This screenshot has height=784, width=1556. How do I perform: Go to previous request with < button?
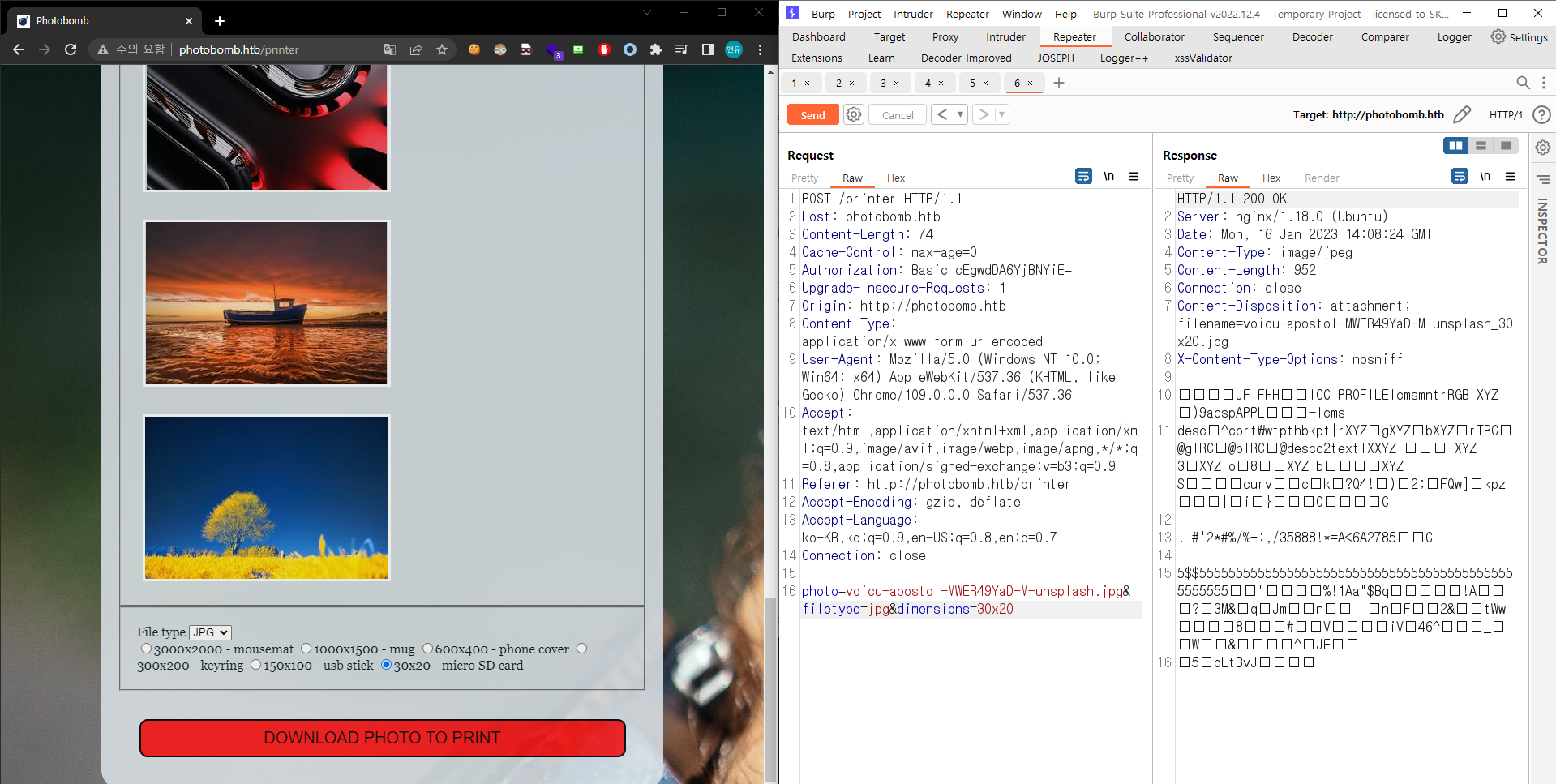click(x=941, y=114)
